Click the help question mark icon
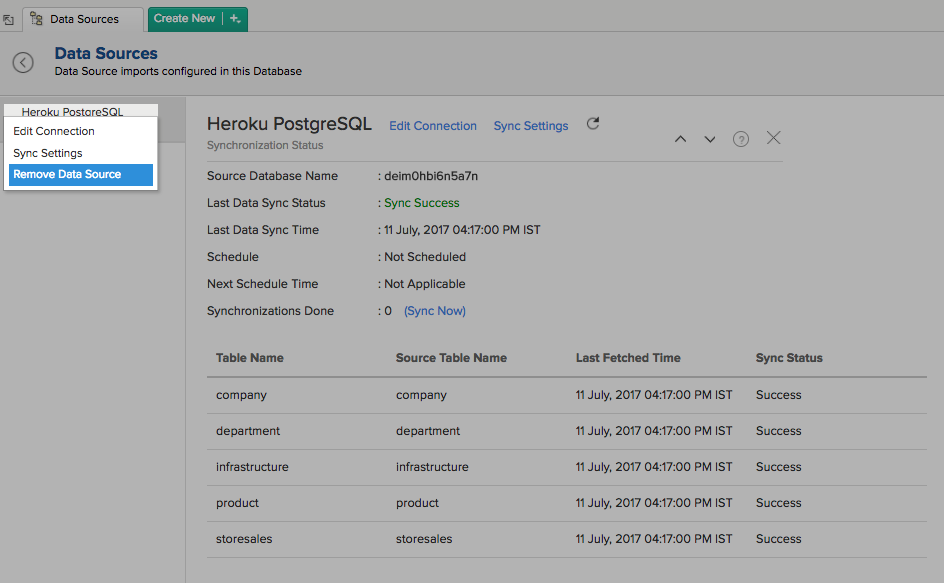The image size is (944, 583). click(x=740, y=139)
